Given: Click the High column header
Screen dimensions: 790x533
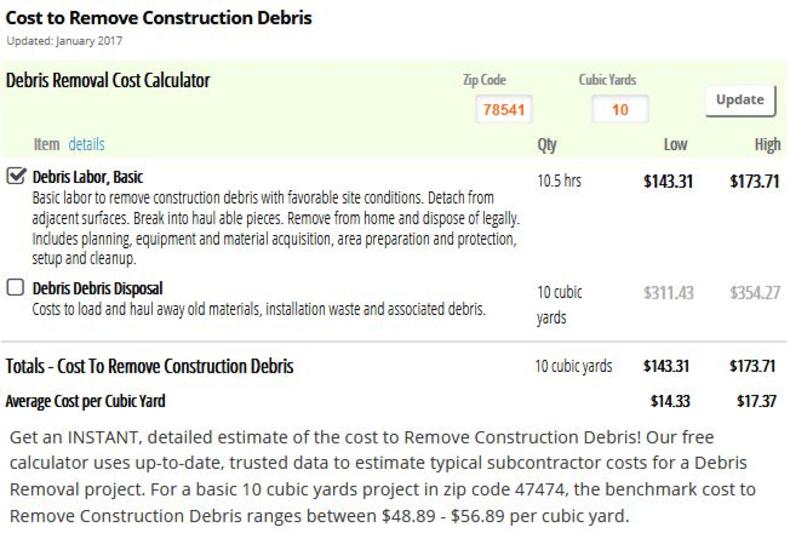Looking at the screenshot, I should 767,145.
